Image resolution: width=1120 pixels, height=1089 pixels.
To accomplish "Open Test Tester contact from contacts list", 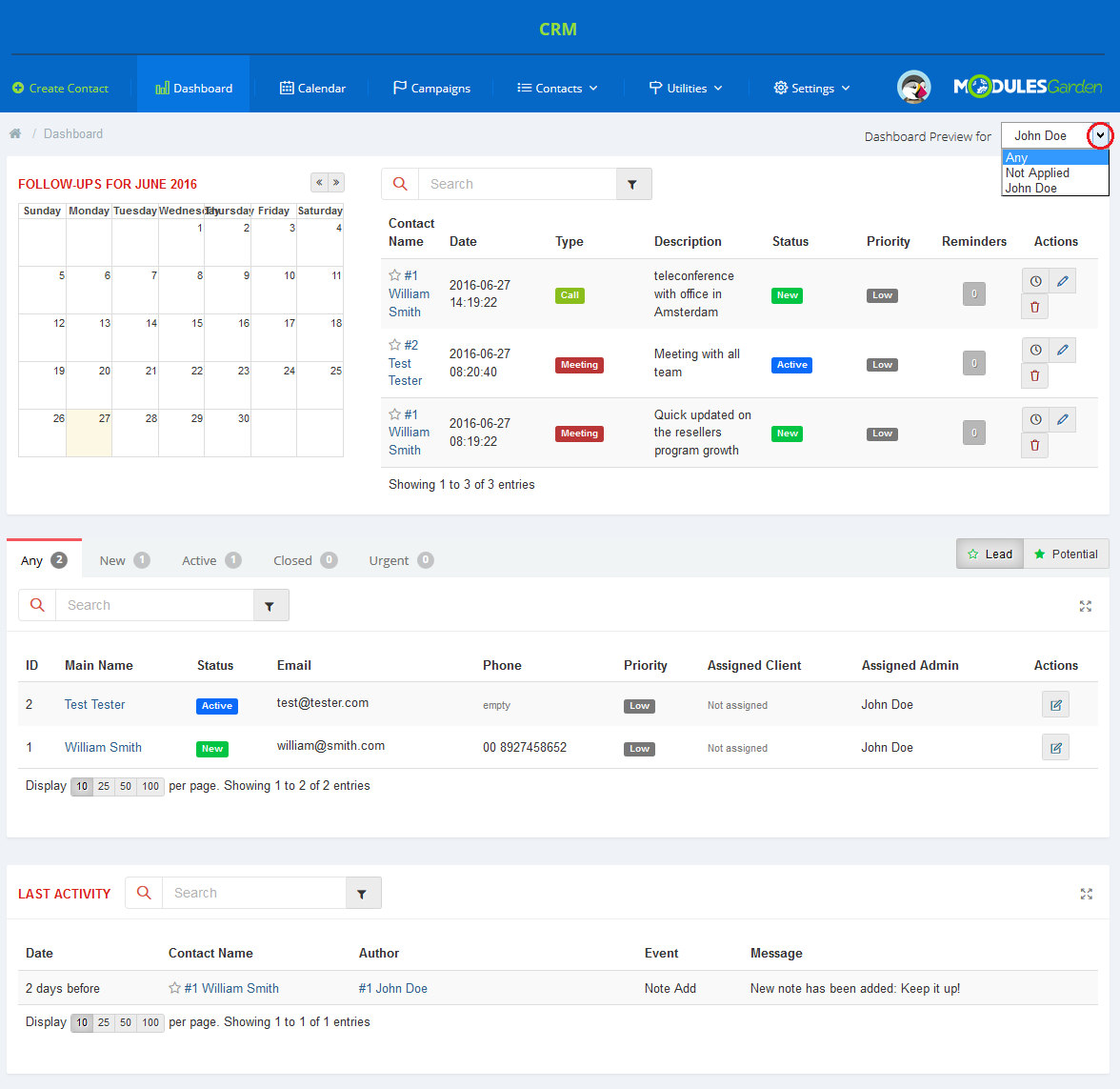I will (x=95, y=705).
